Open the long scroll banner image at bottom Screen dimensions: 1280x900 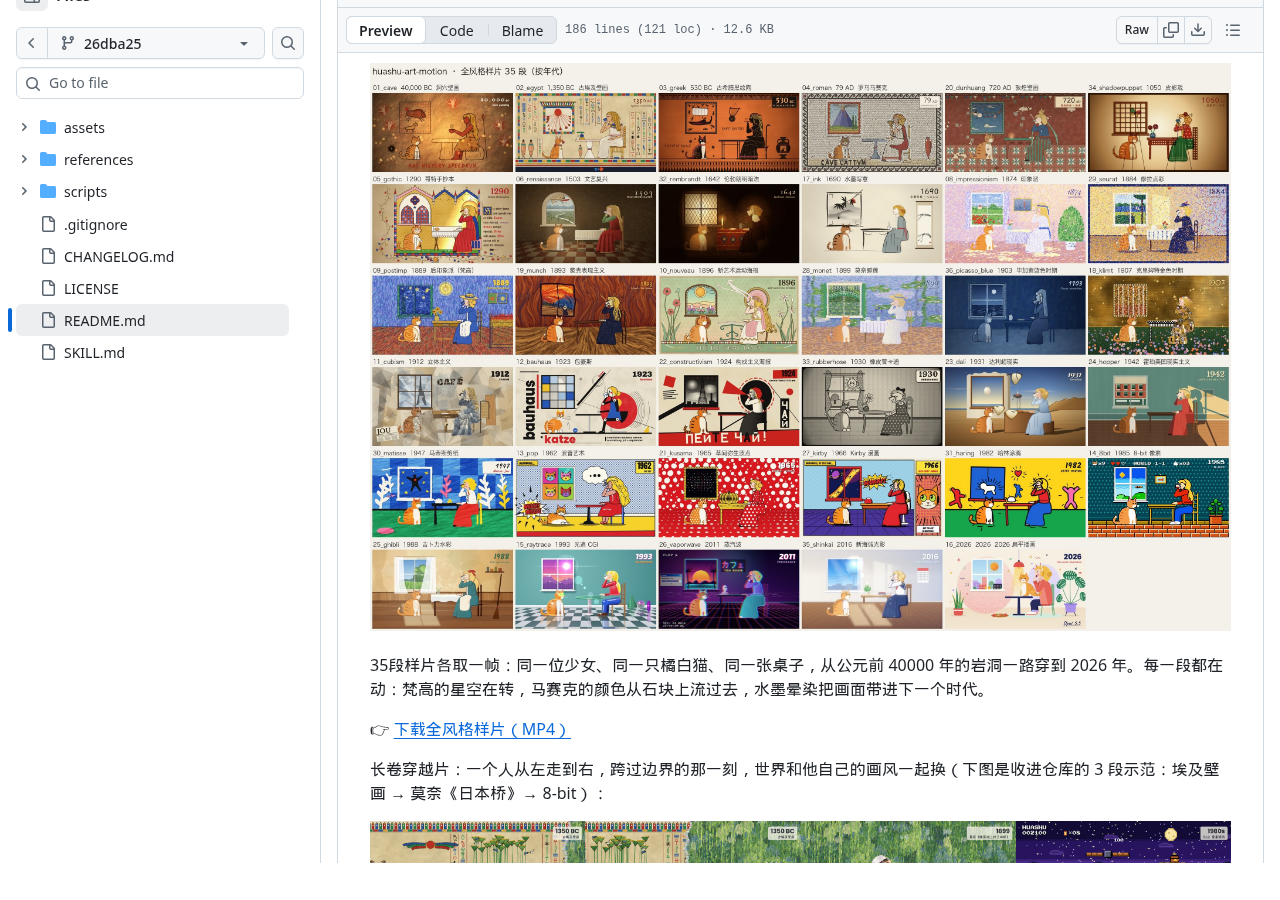[x=800, y=842]
